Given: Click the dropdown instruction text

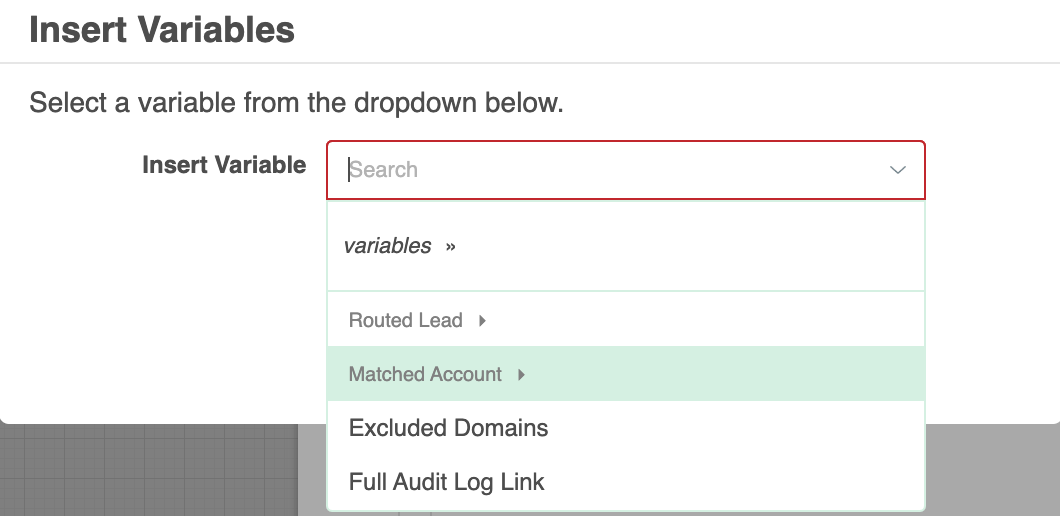Looking at the screenshot, I should pos(296,103).
